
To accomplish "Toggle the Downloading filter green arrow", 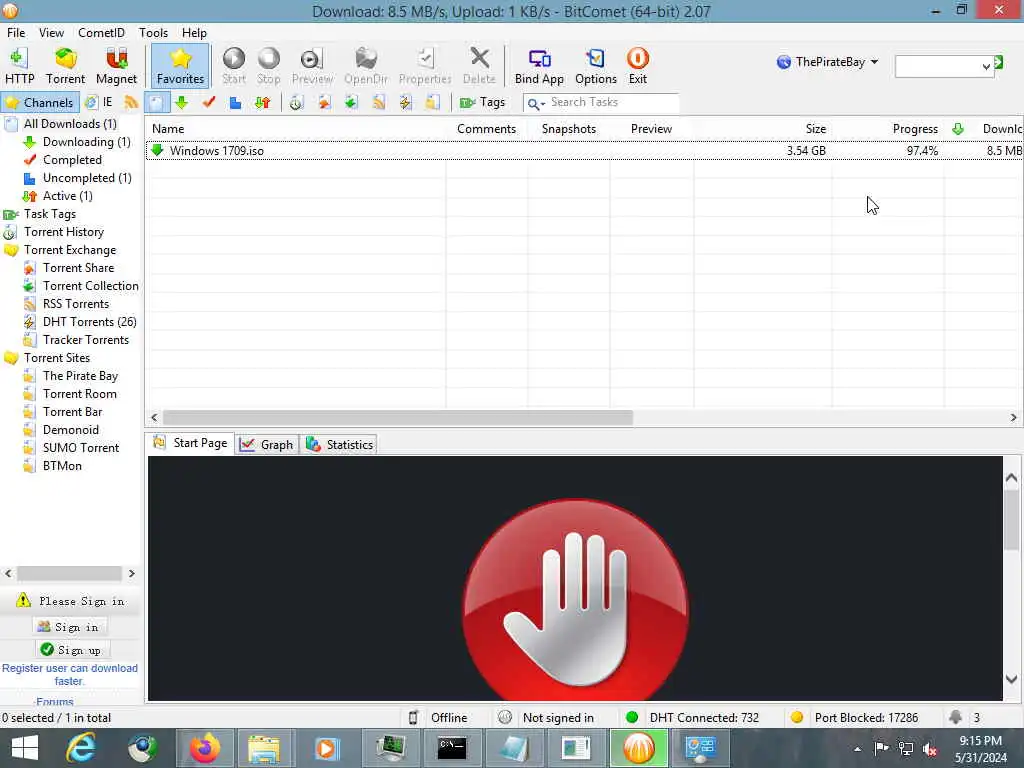I will (182, 103).
